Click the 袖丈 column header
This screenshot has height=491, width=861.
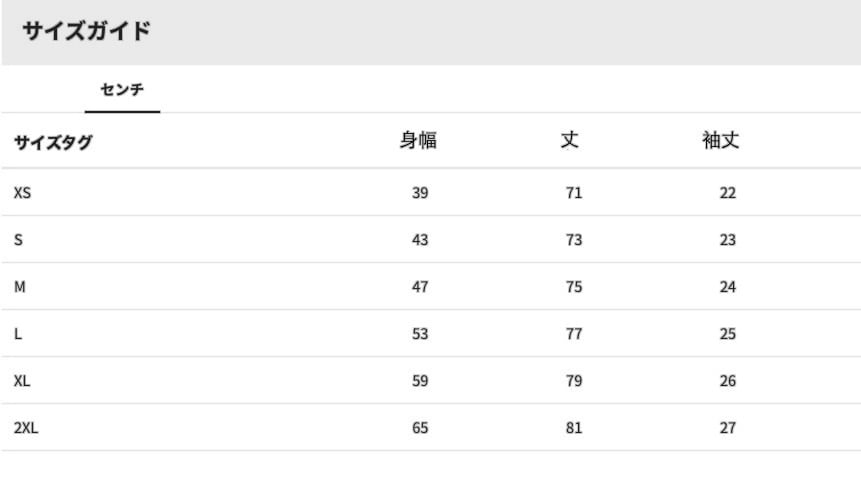point(721,141)
